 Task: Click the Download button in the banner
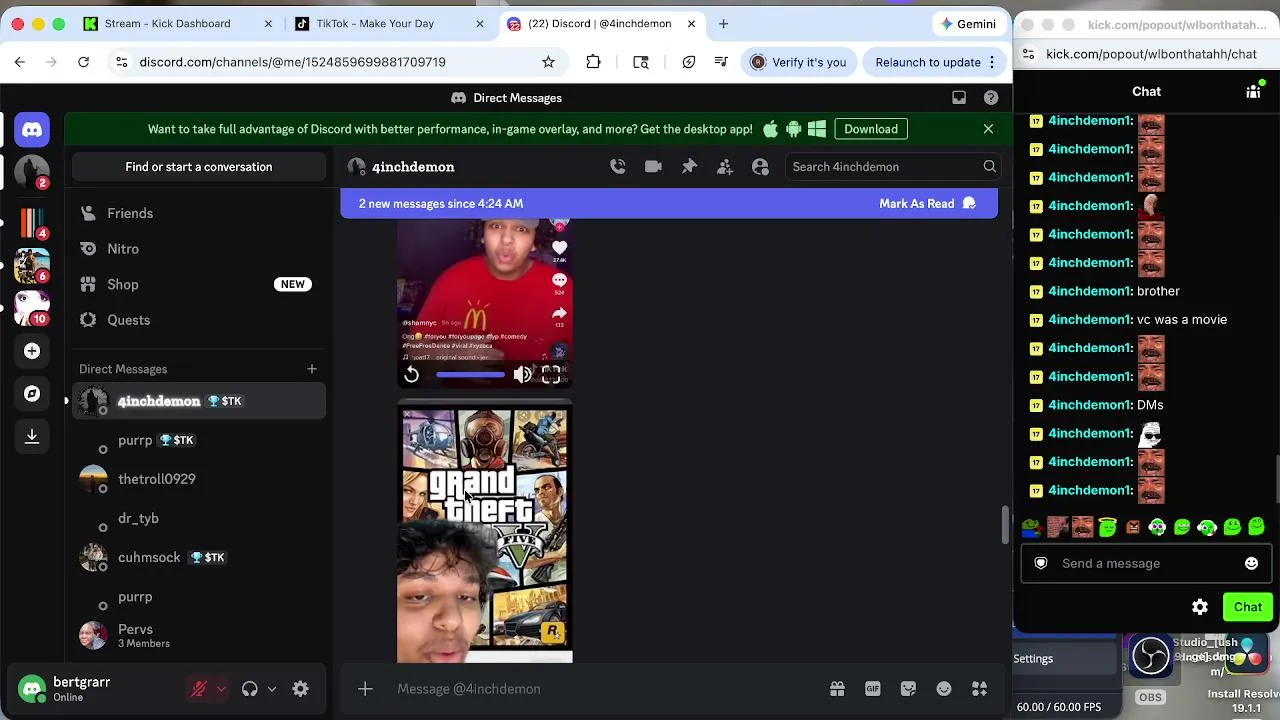[x=871, y=129]
